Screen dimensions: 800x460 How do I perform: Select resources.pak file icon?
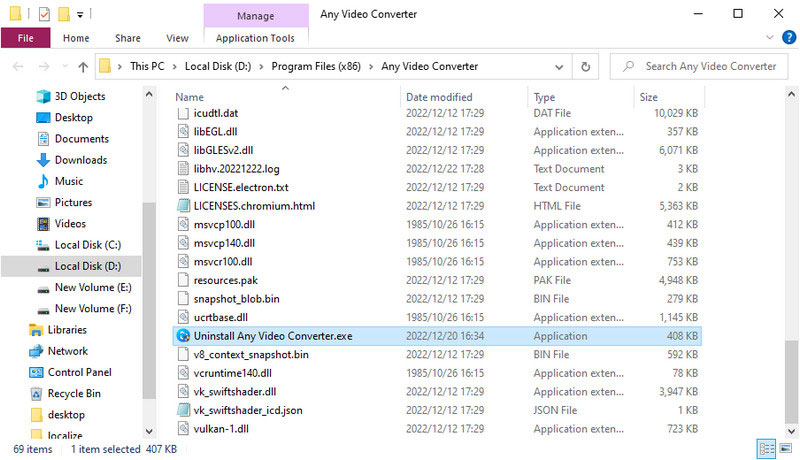tap(183, 280)
